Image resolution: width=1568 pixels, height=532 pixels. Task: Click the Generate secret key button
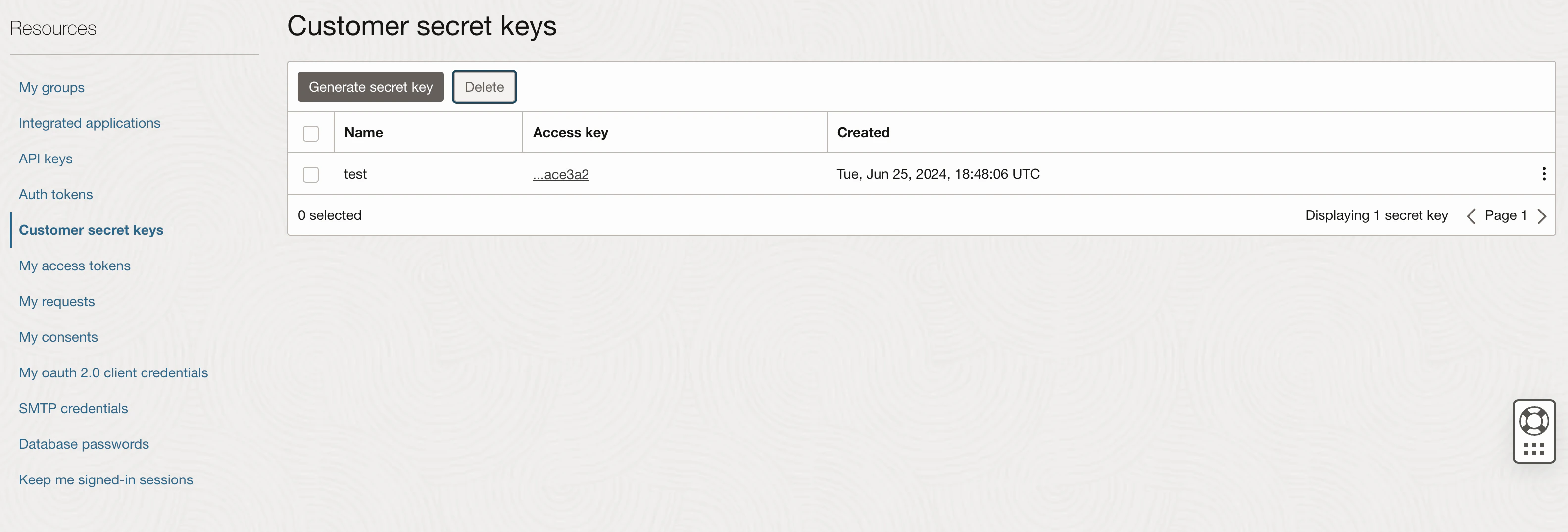[370, 87]
